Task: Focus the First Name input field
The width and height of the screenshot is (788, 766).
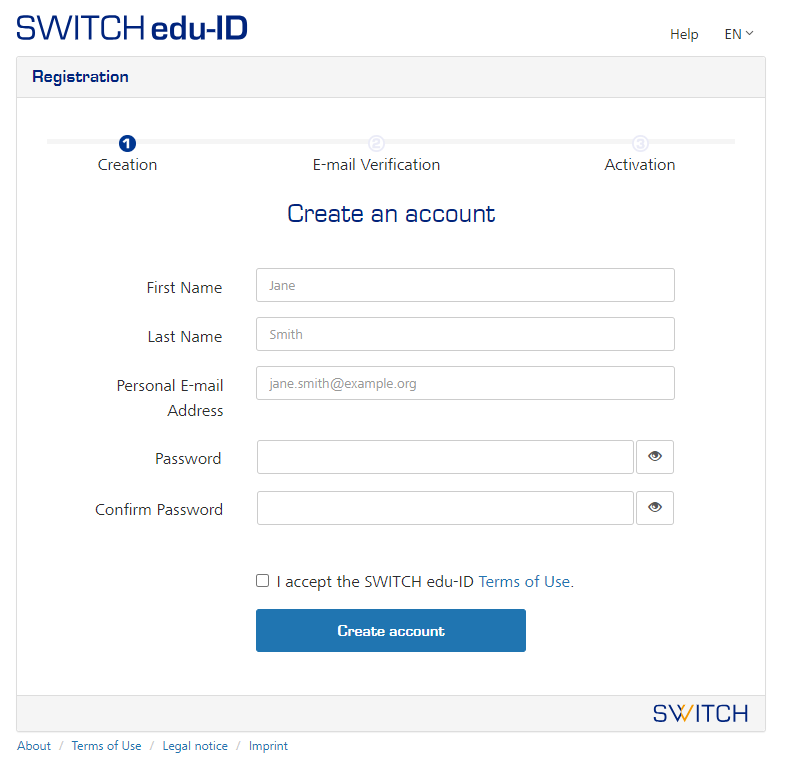Action: pyautogui.click(x=465, y=285)
